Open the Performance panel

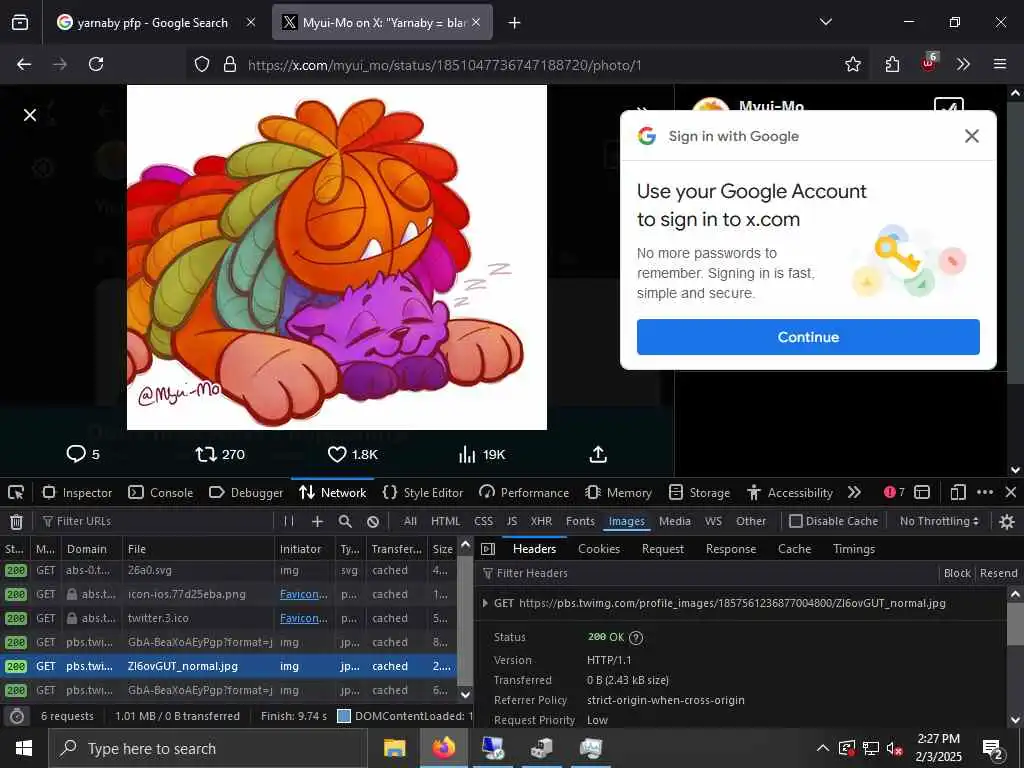pos(524,492)
